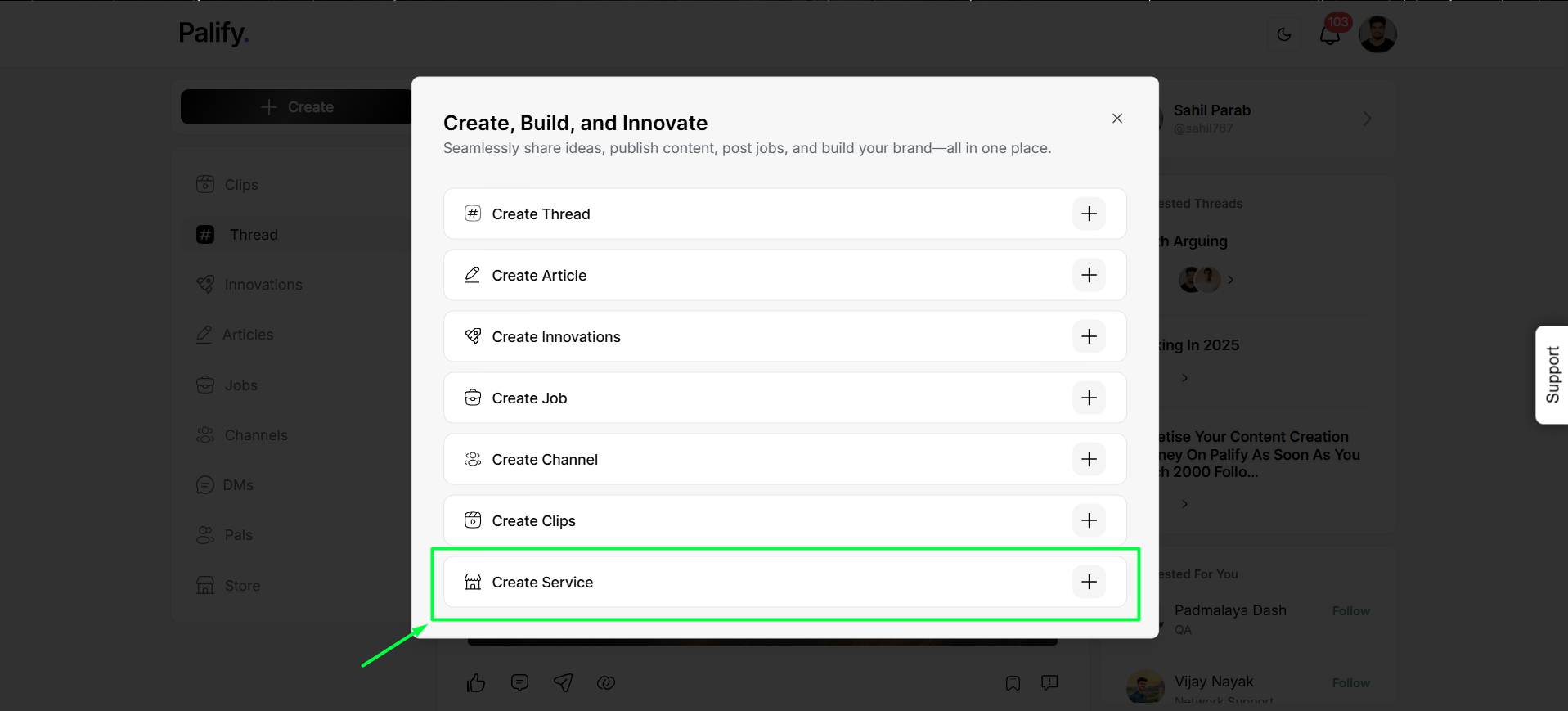This screenshot has height=711, width=1568.
Task: Click the Channels sidebar icon
Action: click(x=205, y=435)
